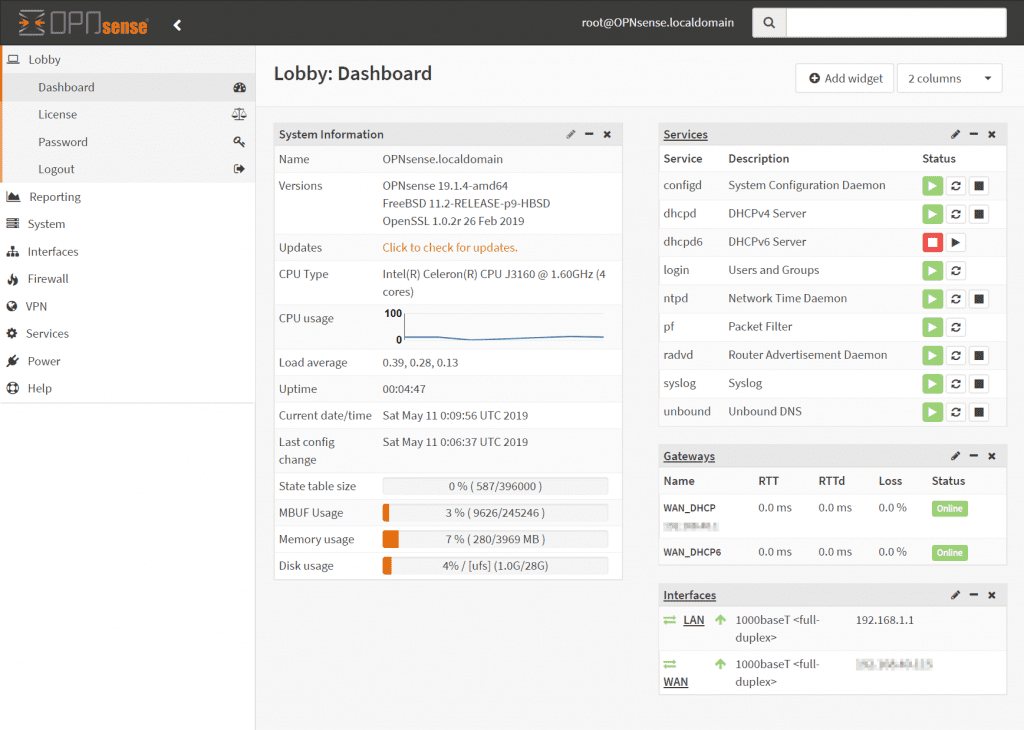
Task: Start the dhcpd6 service
Action: [955, 242]
